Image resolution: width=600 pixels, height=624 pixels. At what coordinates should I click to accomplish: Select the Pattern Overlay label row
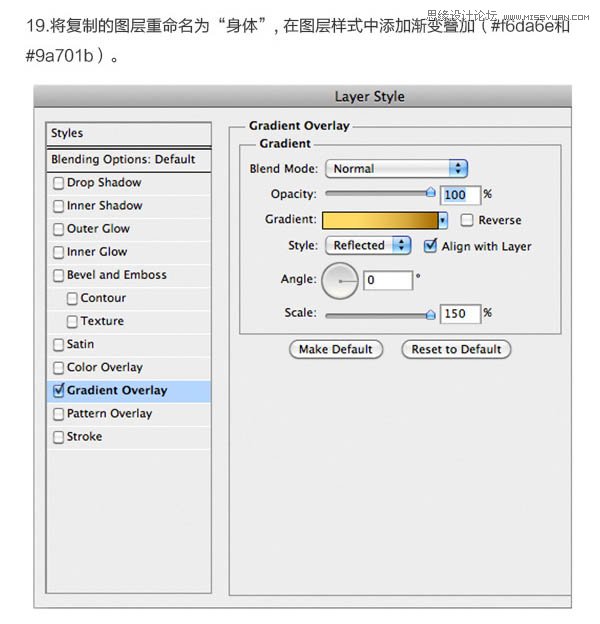pos(129,414)
